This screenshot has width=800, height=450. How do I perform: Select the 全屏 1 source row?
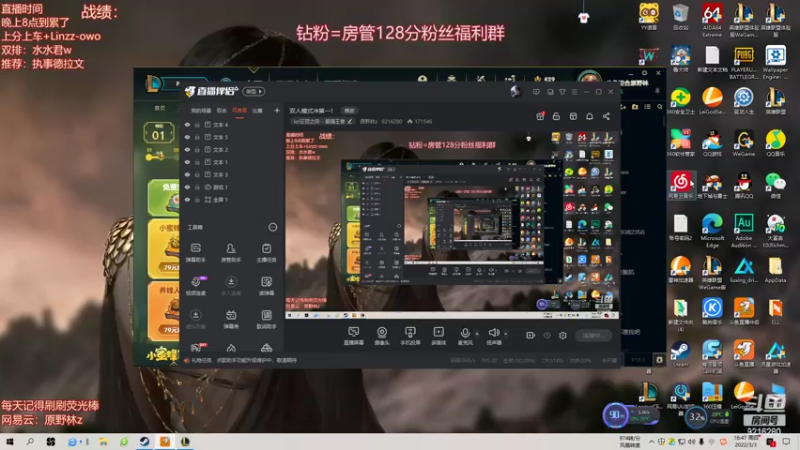point(232,199)
